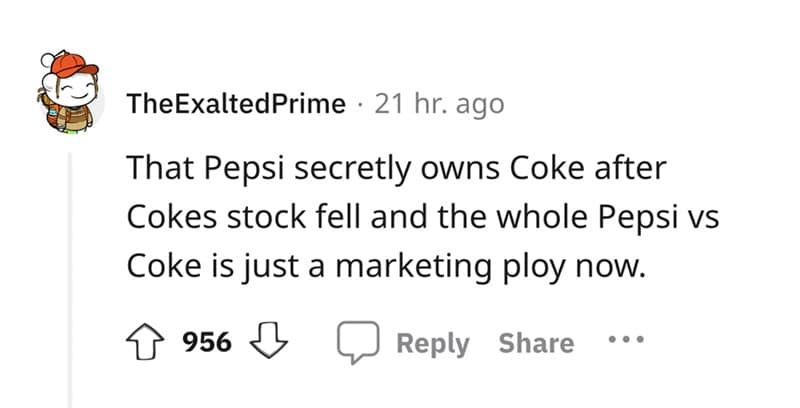The height and width of the screenshot is (408, 800).
Task: Collapse the thread using the vertical line
Action: coord(69,280)
